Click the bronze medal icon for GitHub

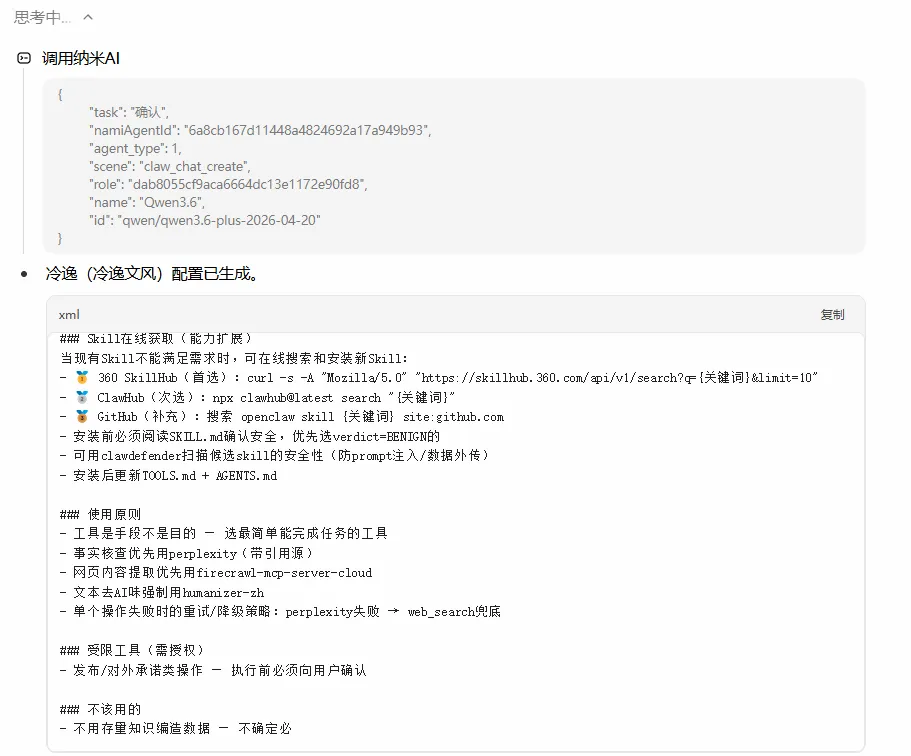[83, 417]
